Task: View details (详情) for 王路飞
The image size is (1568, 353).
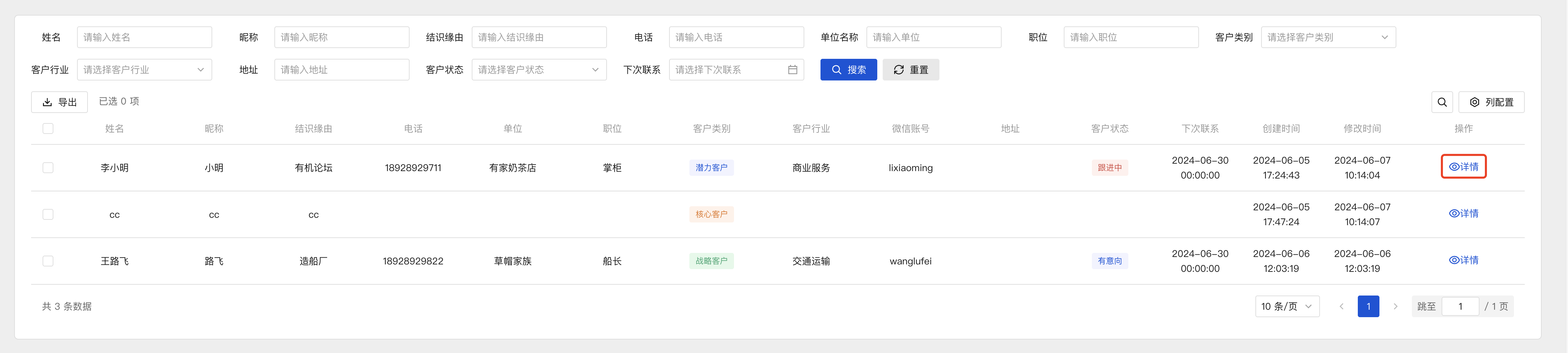Action: [x=1463, y=260]
